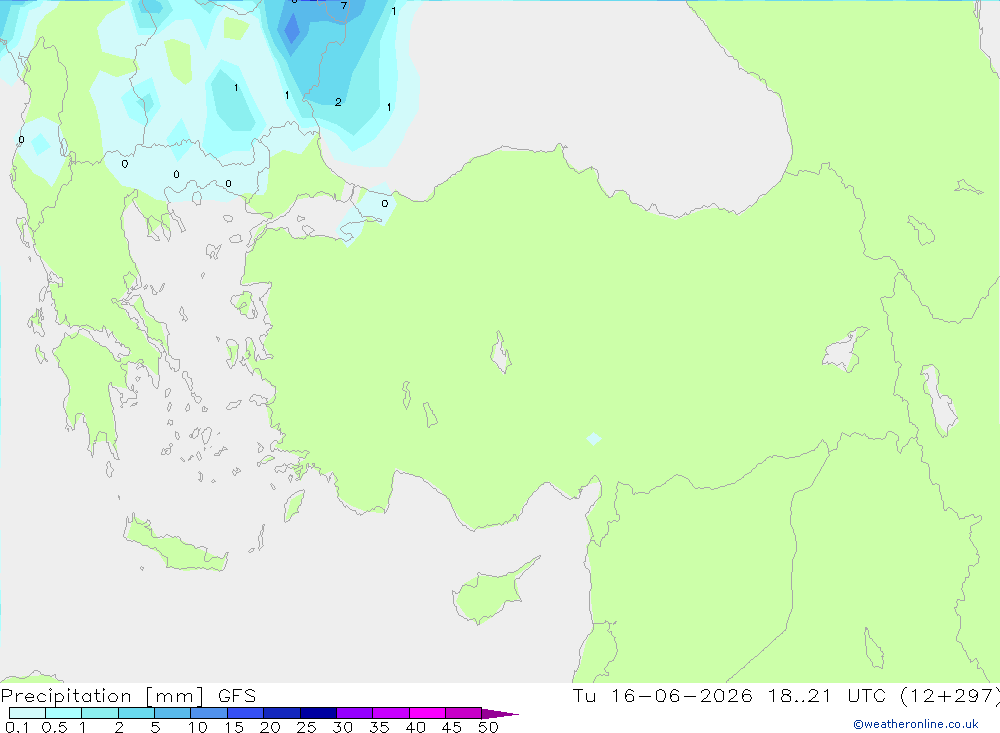Screen dimensions: 1000x733
Task: Click the purple arrow tip past 50
Action: tap(500, 714)
